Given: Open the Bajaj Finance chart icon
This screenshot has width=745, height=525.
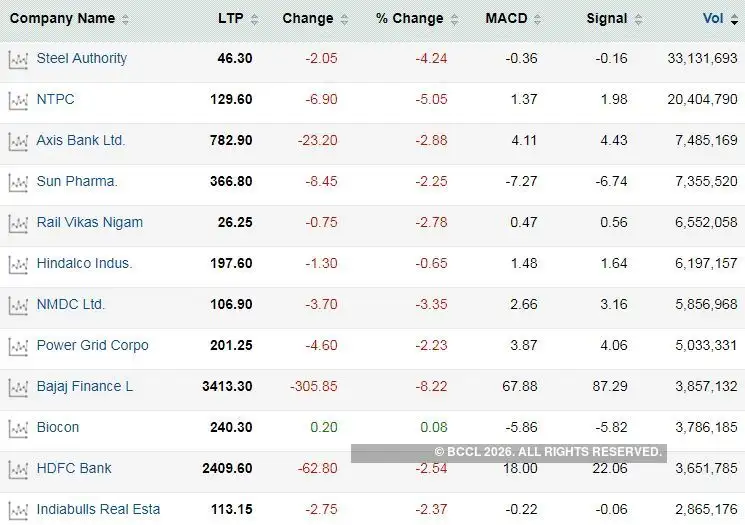Looking at the screenshot, I should tap(17, 387).
